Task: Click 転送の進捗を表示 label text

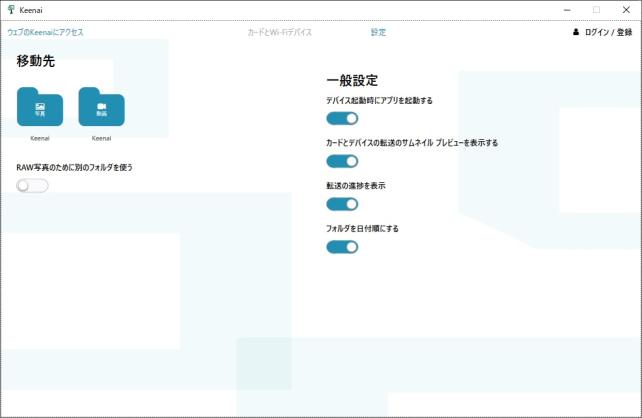Action: pyautogui.click(x=356, y=186)
